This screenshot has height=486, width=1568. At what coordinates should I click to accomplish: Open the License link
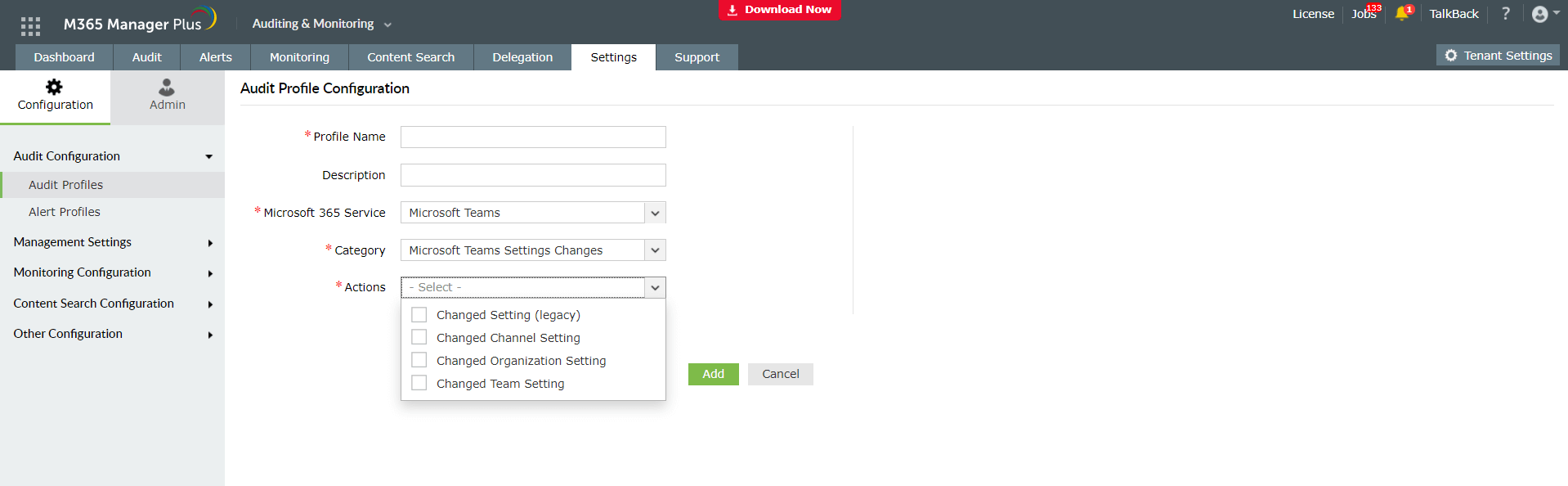[1313, 14]
